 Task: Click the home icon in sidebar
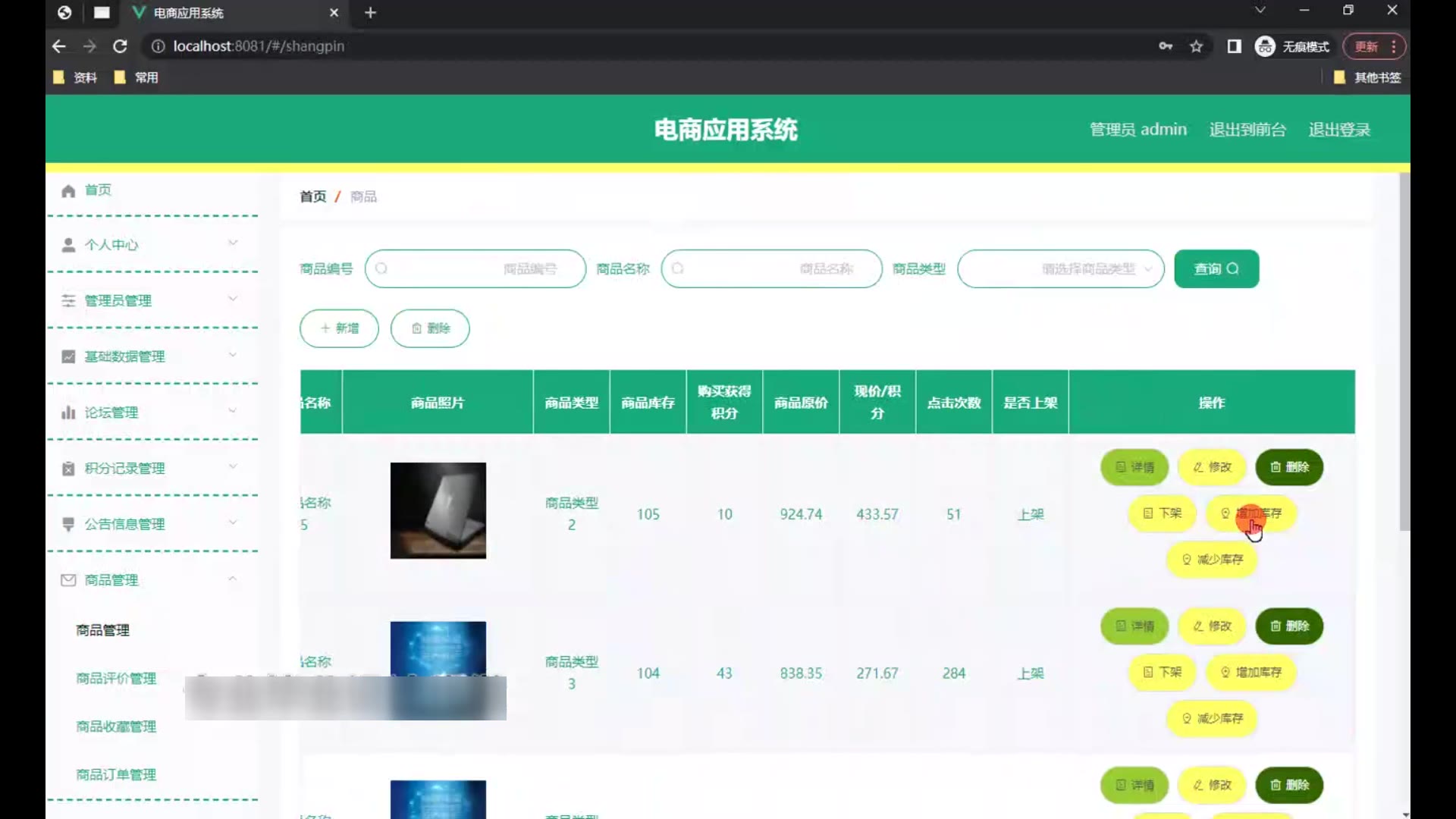tap(68, 191)
